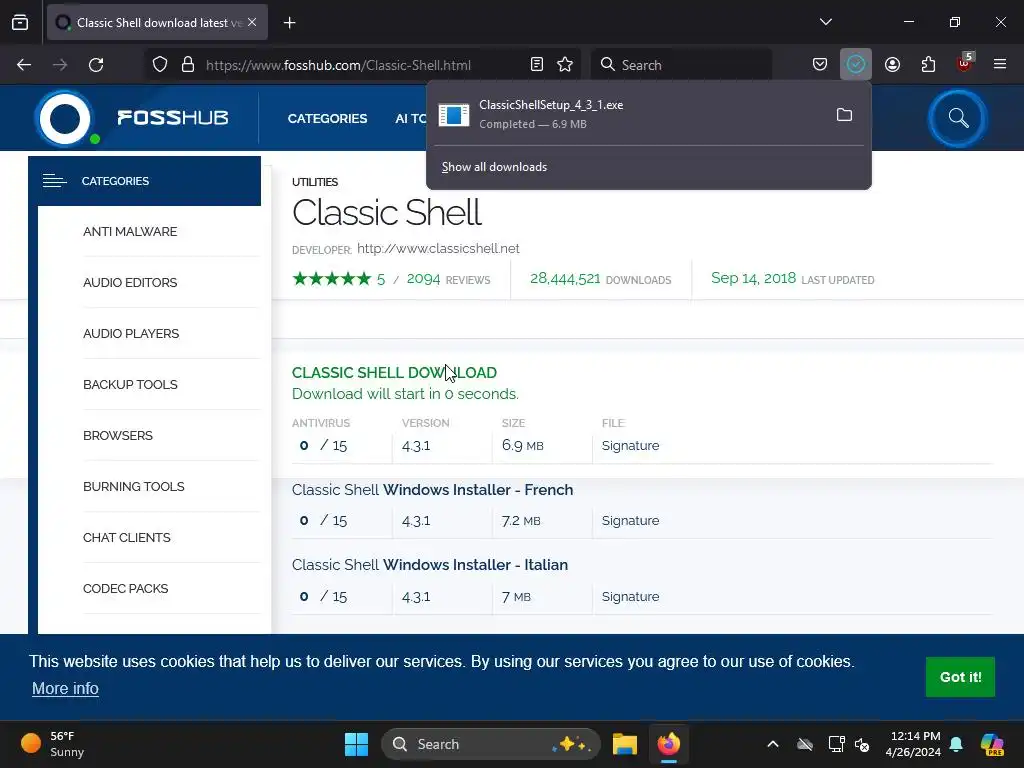Screen dimensions: 1024x768
Task: Show hidden system tray icons
Action: coord(773,744)
